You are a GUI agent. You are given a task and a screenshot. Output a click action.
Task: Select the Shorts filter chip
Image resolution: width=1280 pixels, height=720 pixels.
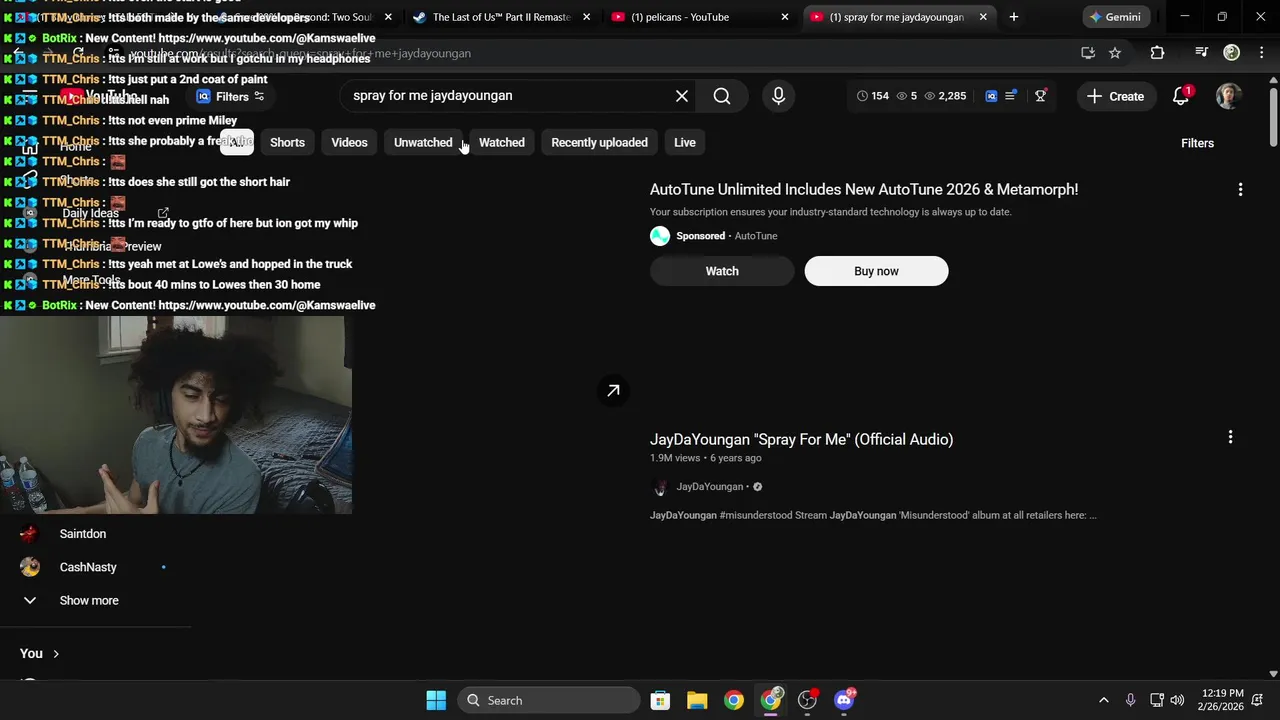[287, 142]
